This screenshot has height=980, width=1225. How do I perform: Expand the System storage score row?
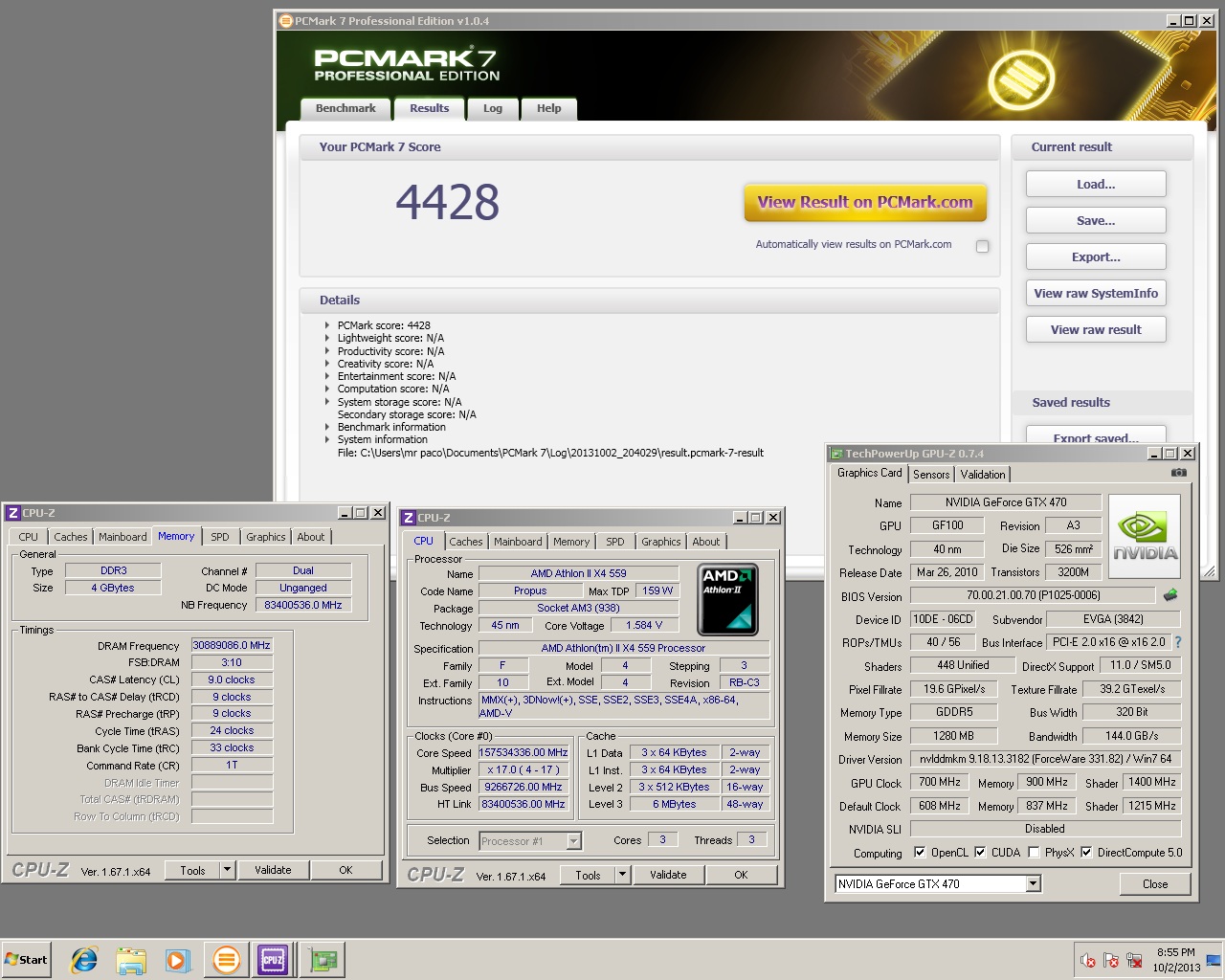click(x=327, y=402)
